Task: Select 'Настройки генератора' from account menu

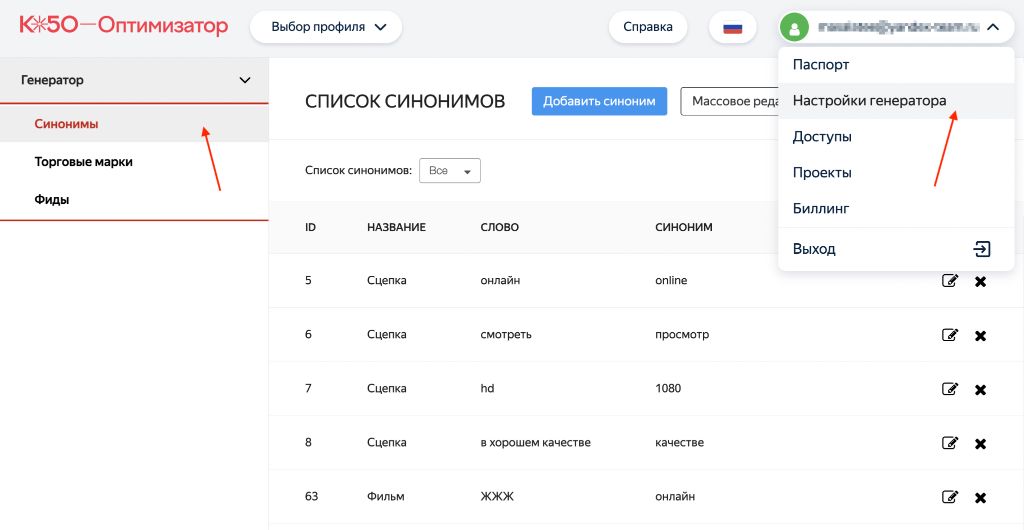Action: (869, 100)
